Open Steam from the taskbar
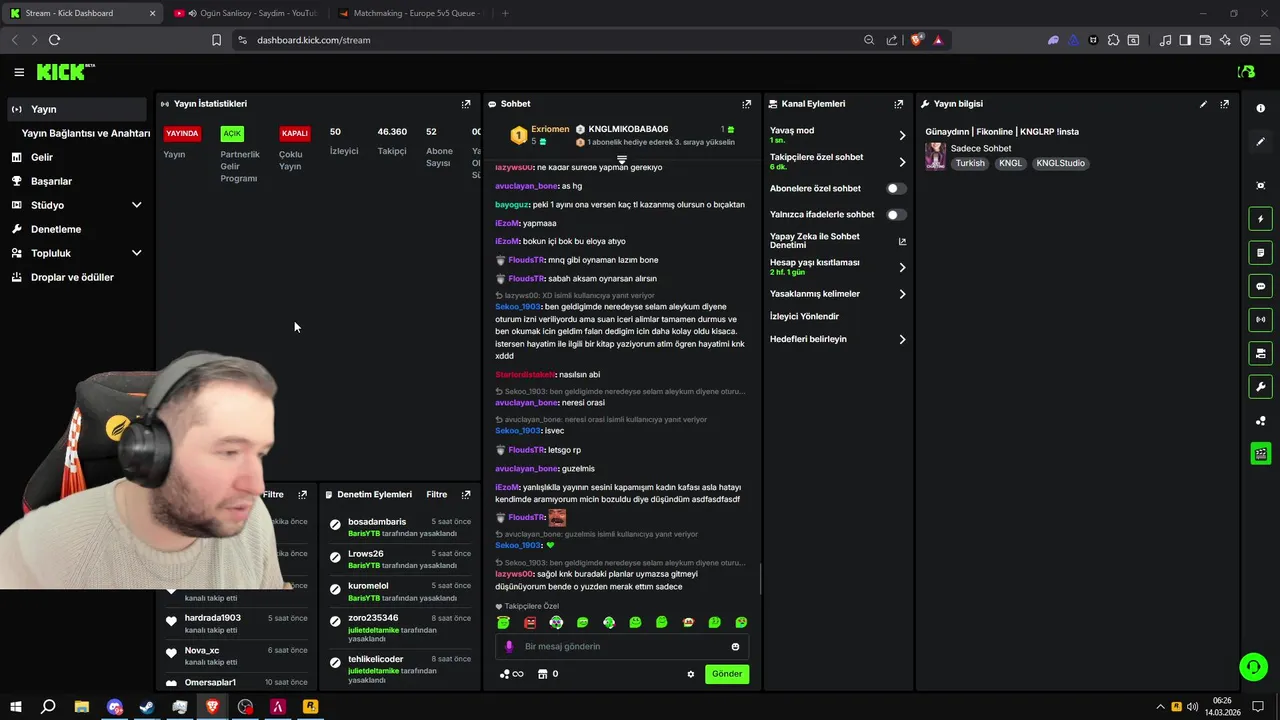 tap(147, 706)
